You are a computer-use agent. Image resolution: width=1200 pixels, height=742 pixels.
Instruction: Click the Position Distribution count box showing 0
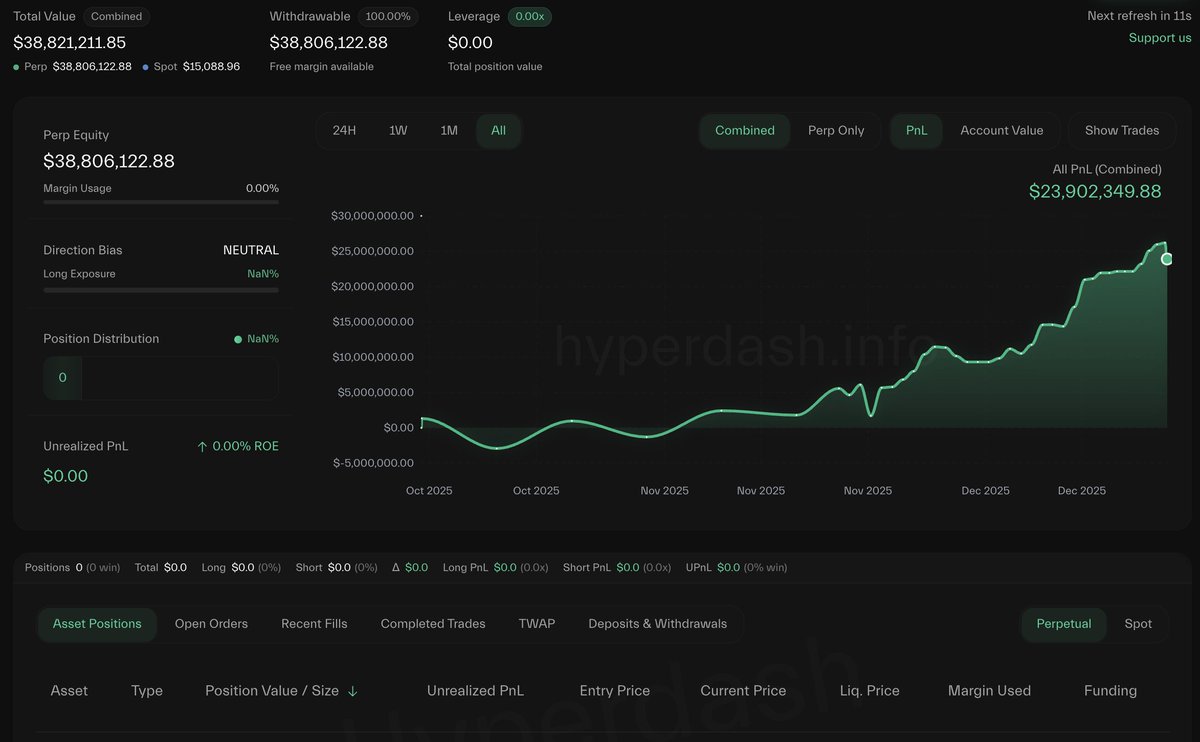(61, 378)
